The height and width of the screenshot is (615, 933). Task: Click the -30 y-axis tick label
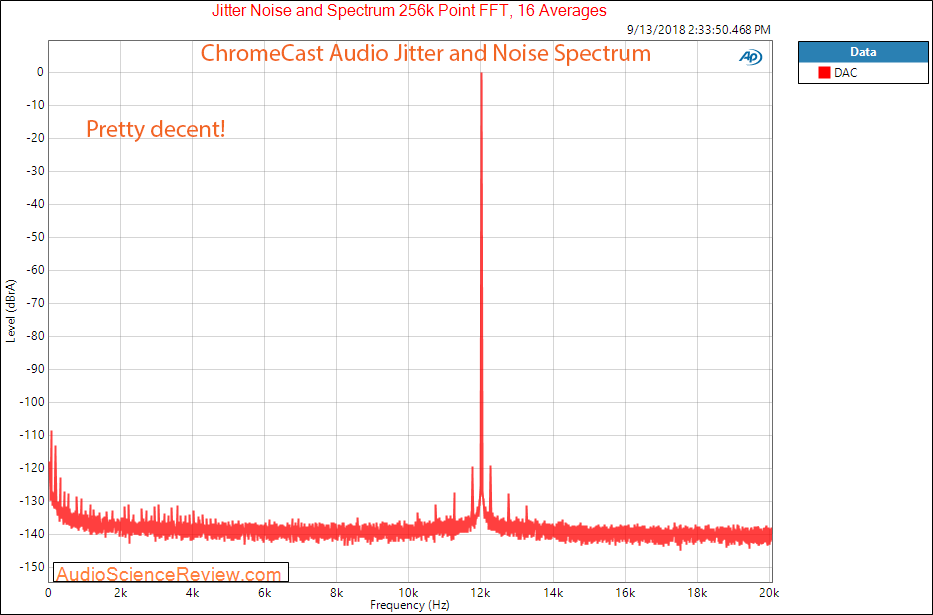[x=35, y=171]
